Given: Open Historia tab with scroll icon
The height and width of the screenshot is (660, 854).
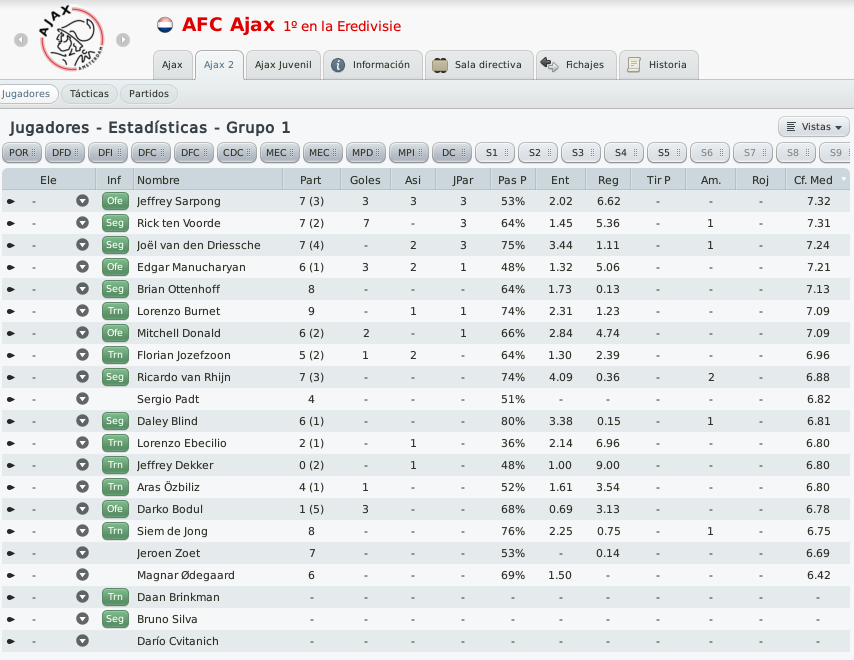Looking at the screenshot, I should coord(658,65).
